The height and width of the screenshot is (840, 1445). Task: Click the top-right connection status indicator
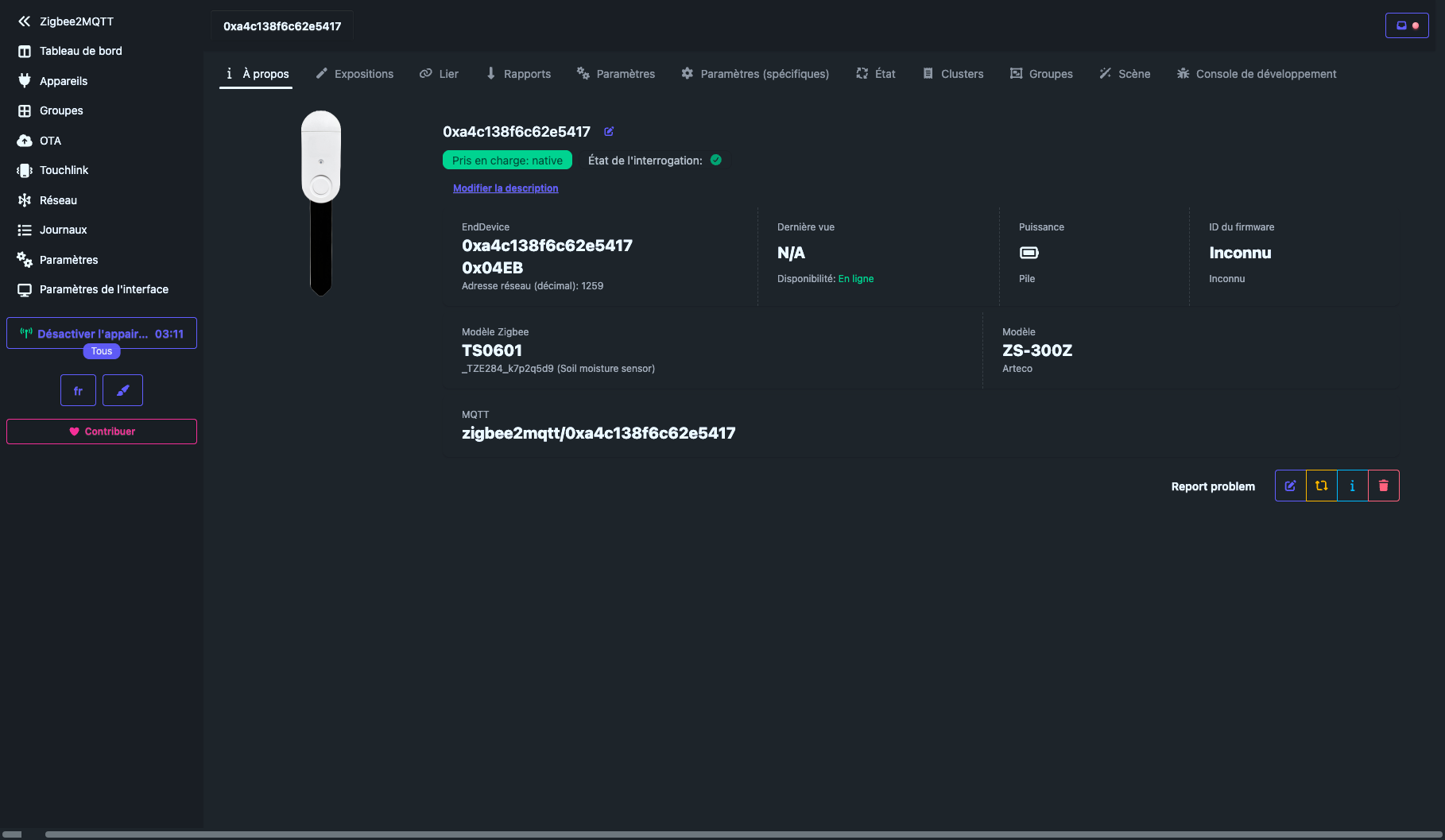point(1407,25)
